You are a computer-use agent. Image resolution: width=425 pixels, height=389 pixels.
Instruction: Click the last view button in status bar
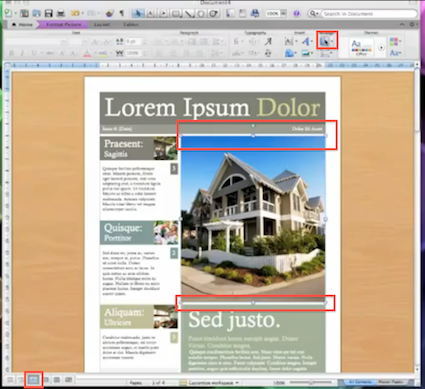pos(69,380)
